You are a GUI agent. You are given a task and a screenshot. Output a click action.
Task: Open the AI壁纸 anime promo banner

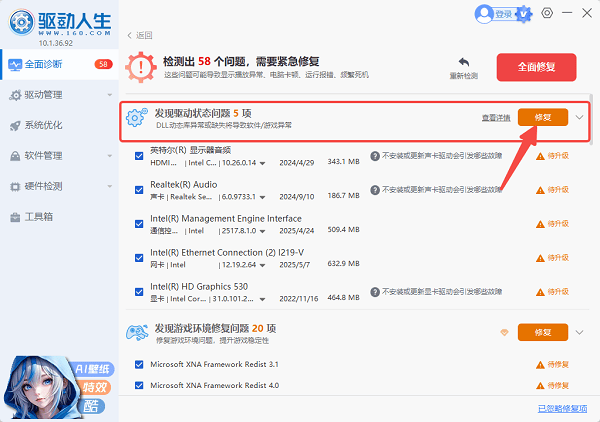click(58, 376)
